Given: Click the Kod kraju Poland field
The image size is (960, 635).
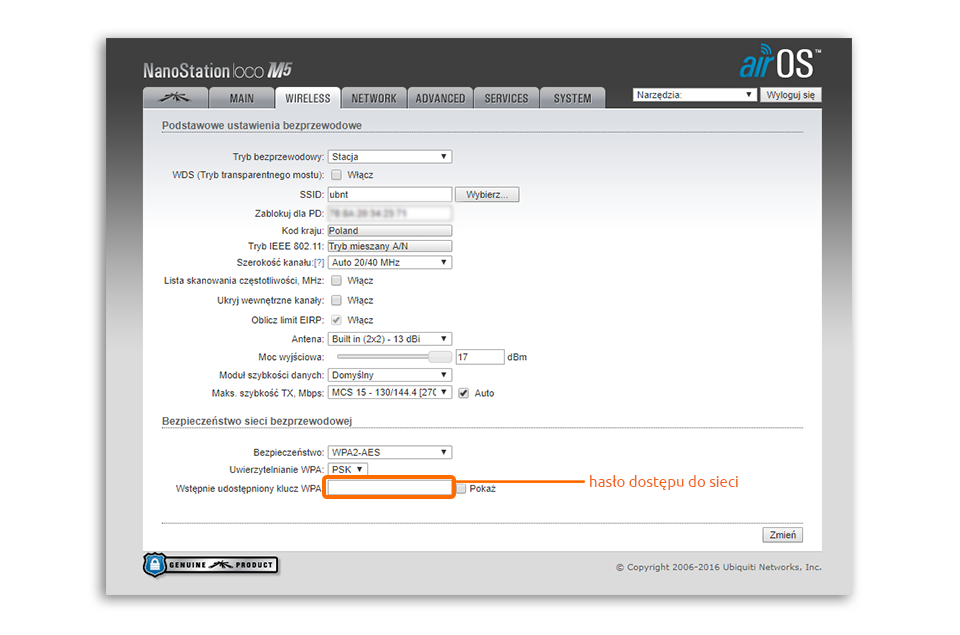Looking at the screenshot, I should (x=389, y=231).
